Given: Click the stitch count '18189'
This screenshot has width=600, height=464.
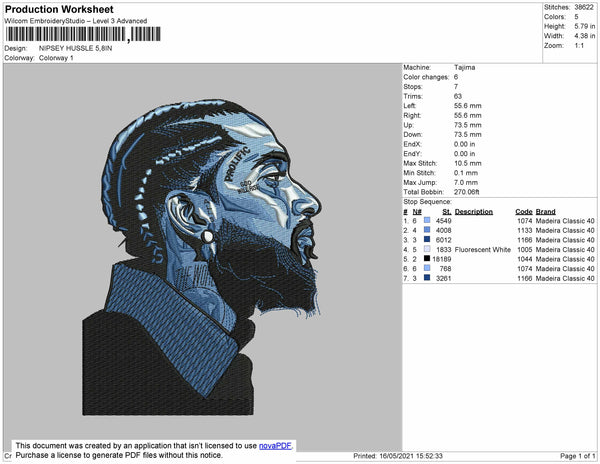Looking at the screenshot, I should [x=442, y=259].
